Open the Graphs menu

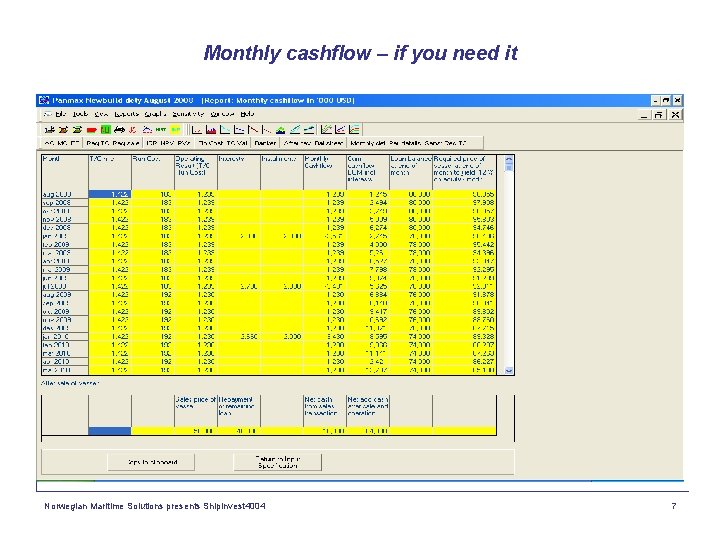click(155, 114)
